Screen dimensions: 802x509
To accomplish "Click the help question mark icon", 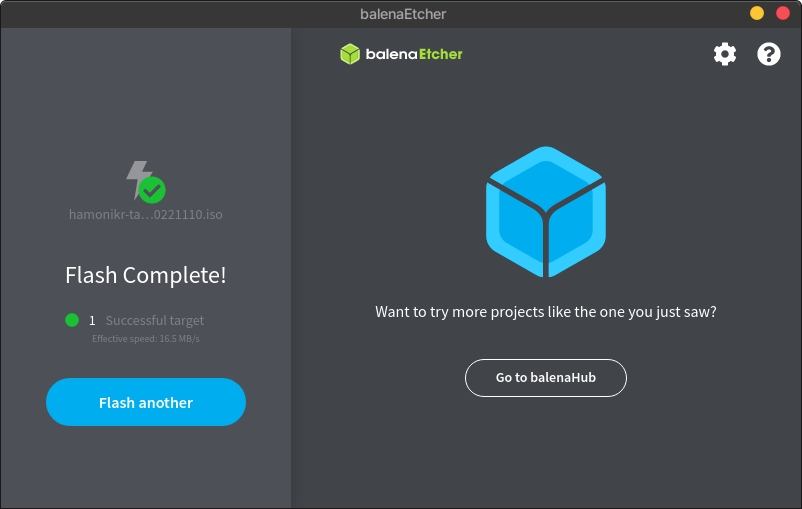I will (x=768, y=54).
